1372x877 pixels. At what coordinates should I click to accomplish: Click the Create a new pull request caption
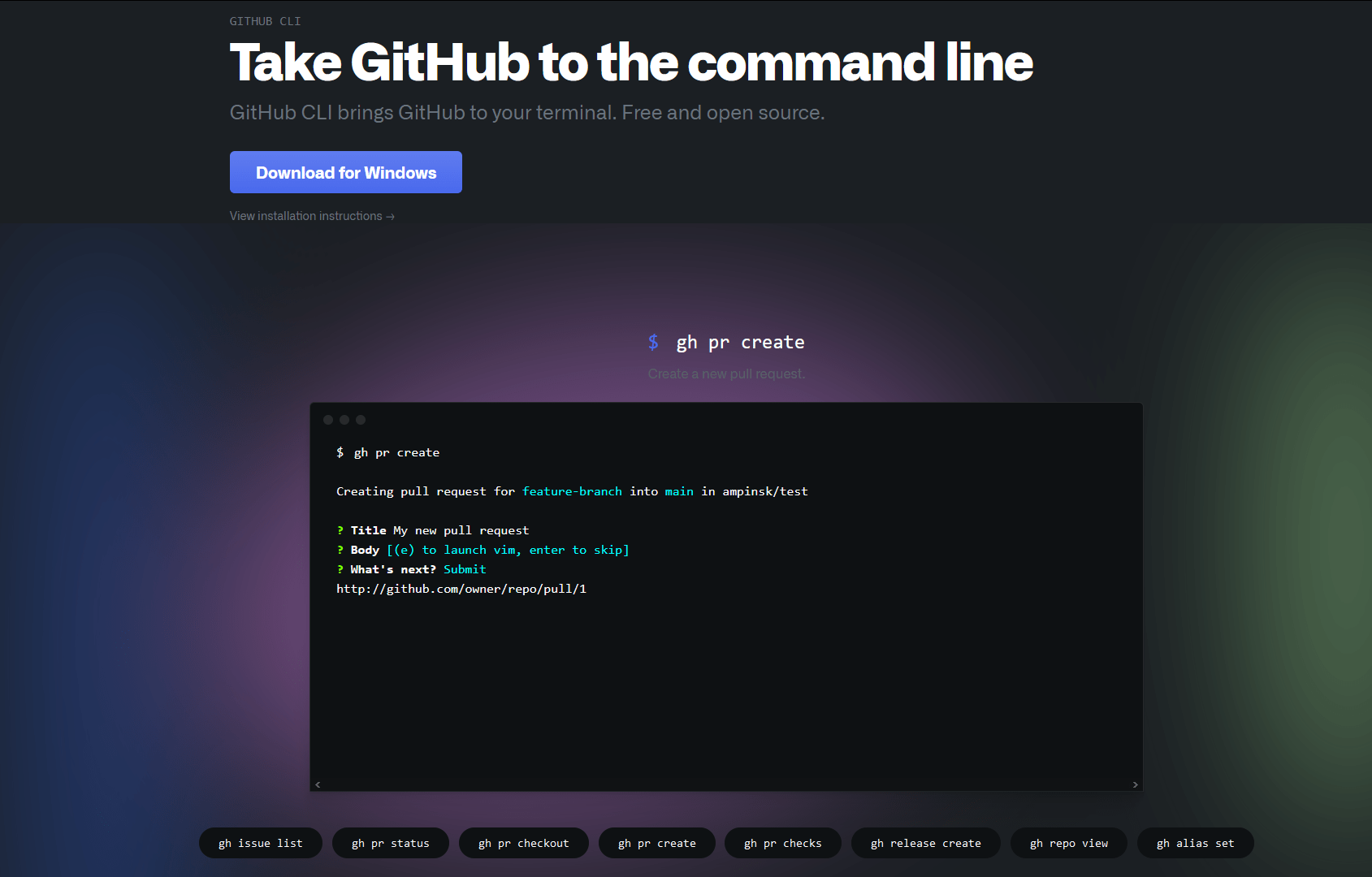726,374
